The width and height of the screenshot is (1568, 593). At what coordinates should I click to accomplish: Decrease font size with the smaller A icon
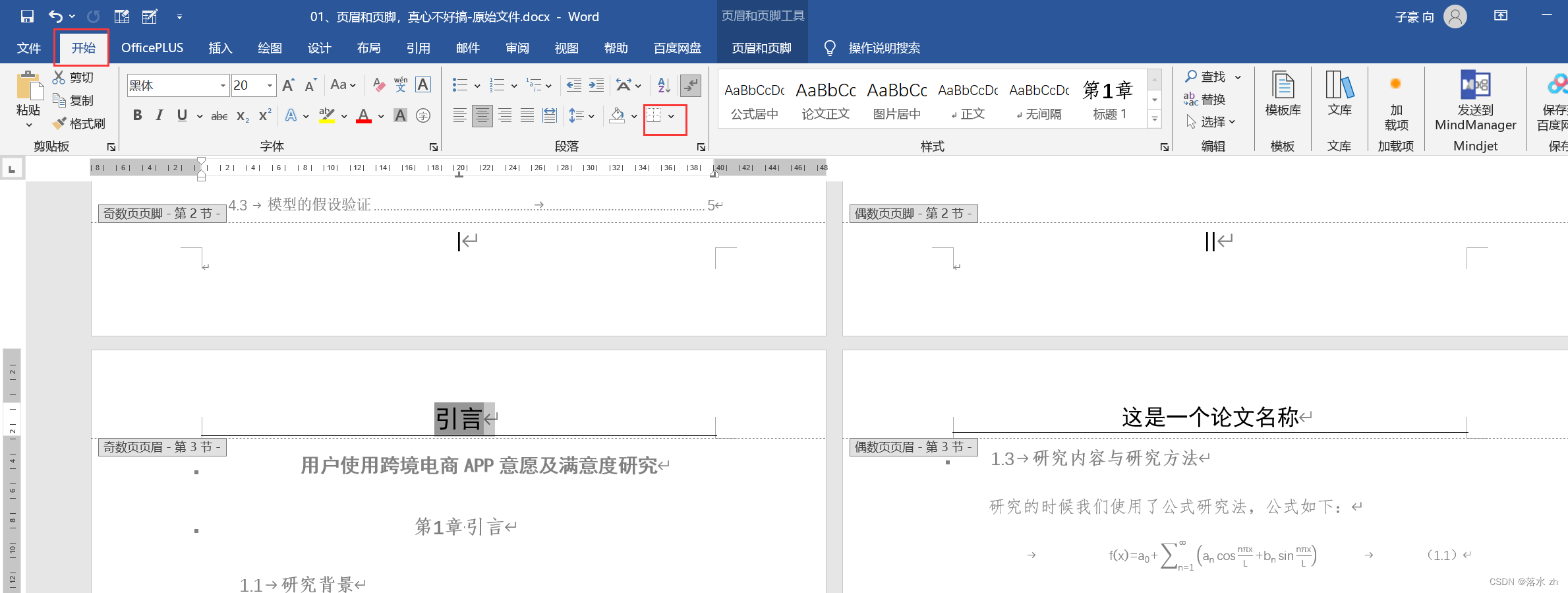click(310, 85)
